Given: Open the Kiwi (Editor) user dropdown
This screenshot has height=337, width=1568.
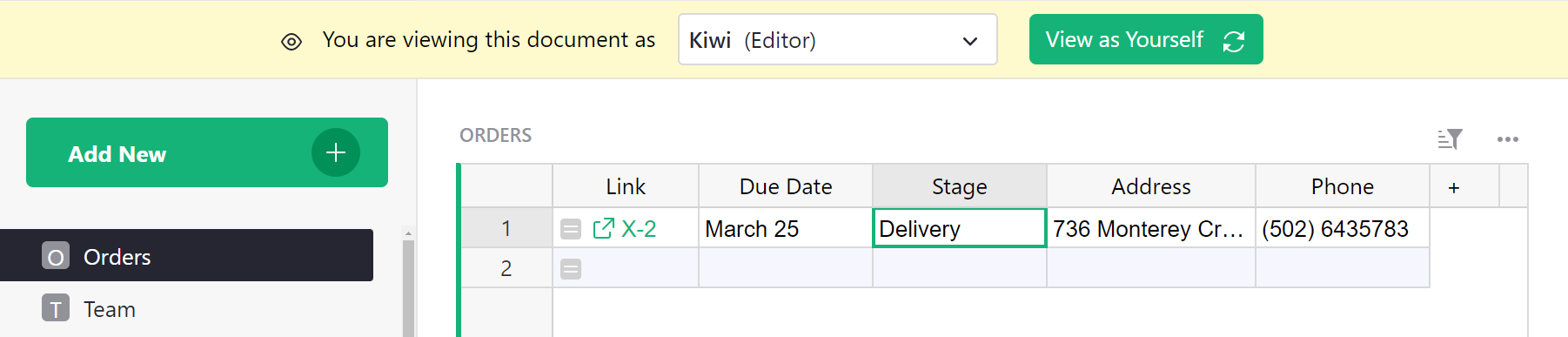Looking at the screenshot, I should 838,39.
